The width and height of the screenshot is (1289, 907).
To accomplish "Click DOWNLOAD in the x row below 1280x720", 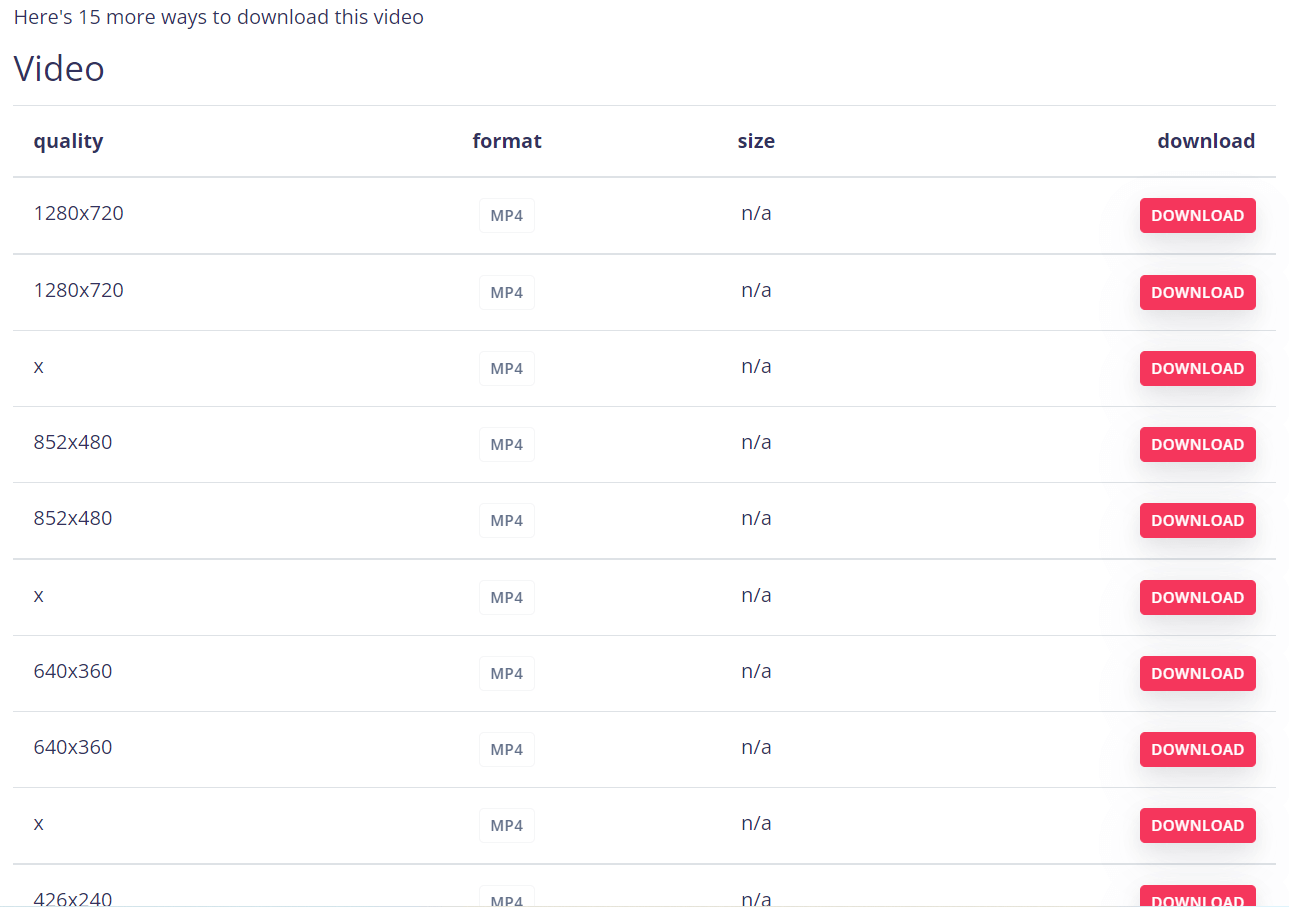I will (1197, 368).
